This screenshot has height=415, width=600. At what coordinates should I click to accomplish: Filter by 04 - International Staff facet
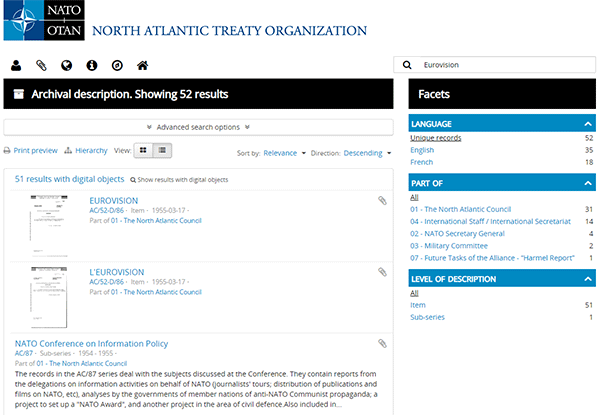(x=491, y=221)
